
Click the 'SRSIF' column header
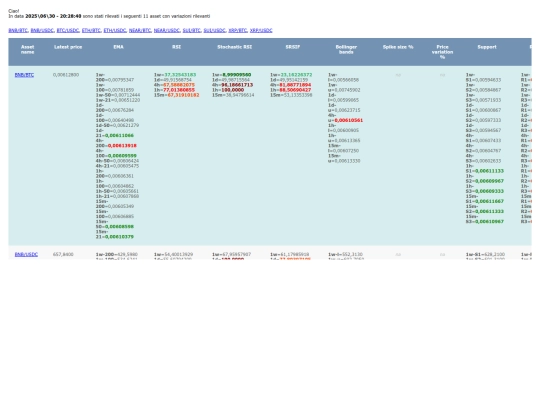click(x=293, y=47)
